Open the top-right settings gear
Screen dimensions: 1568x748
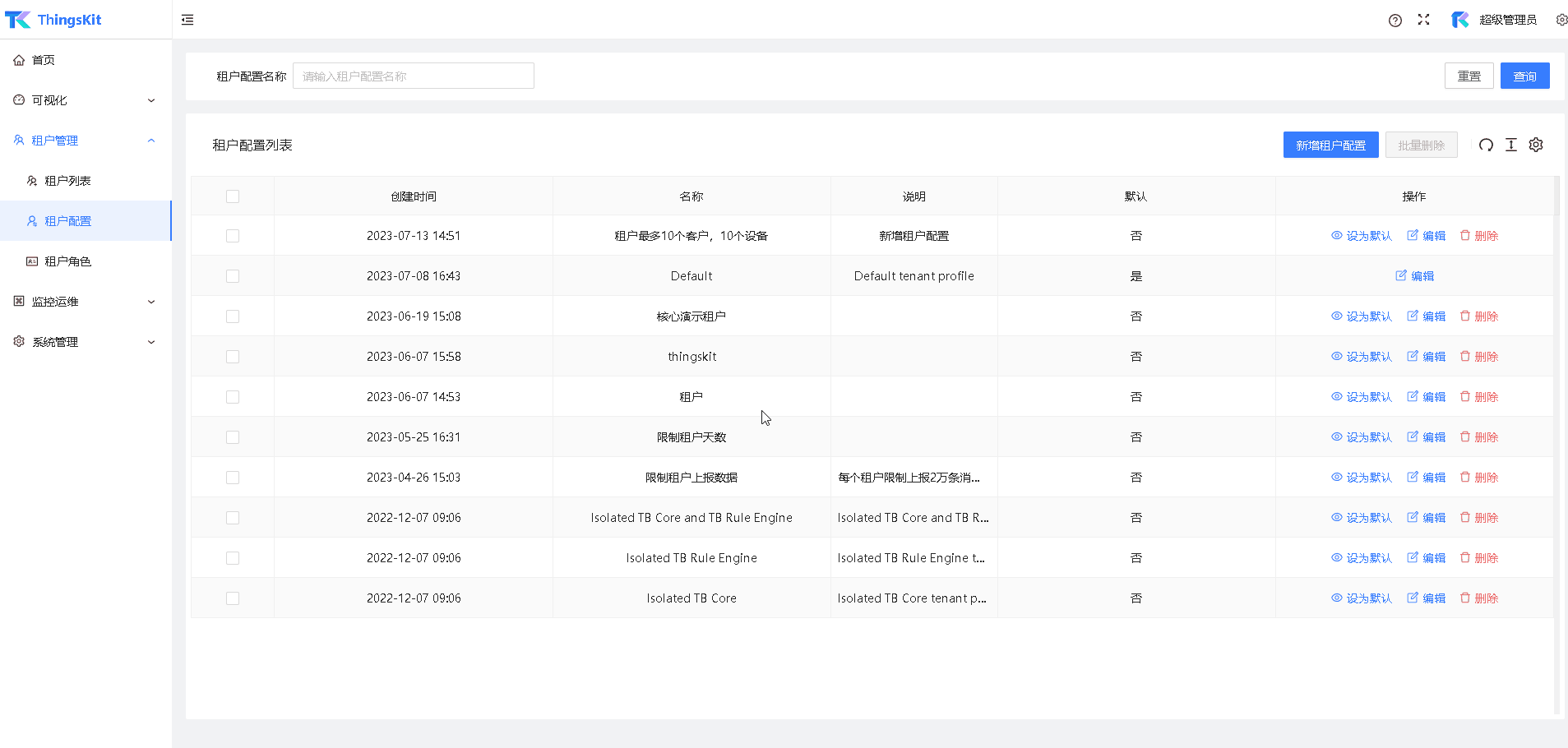click(x=1561, y=20)
